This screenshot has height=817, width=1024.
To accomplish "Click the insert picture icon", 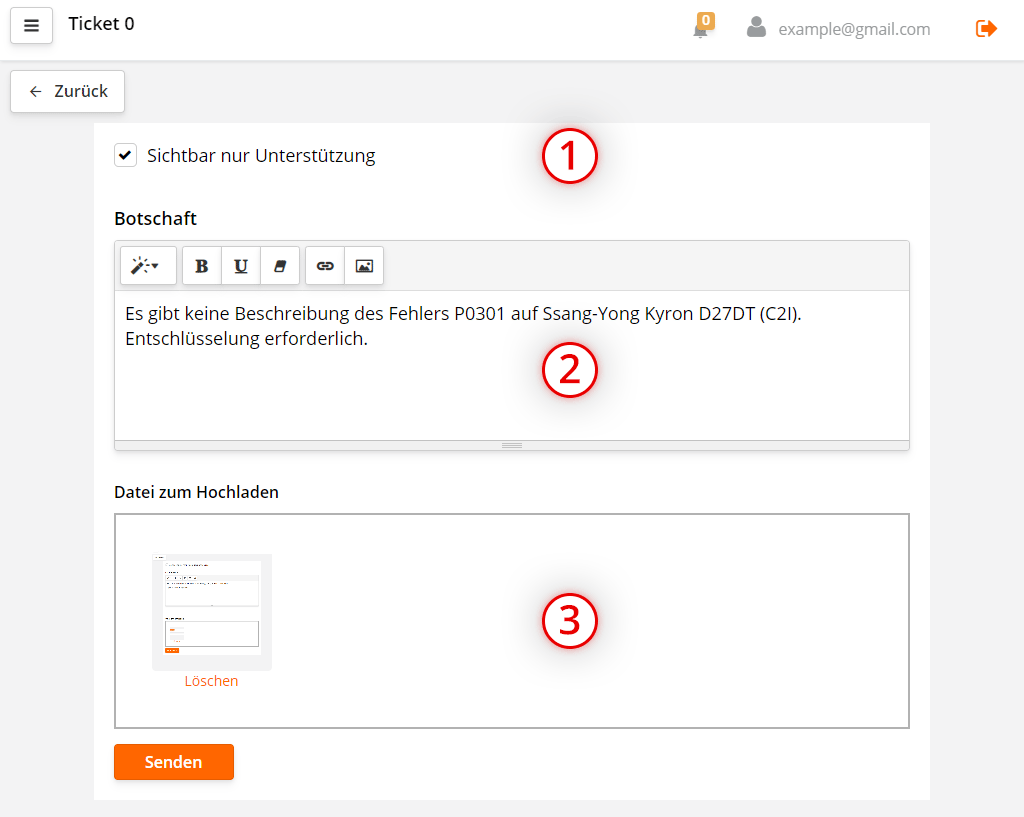I will point(364,266).
